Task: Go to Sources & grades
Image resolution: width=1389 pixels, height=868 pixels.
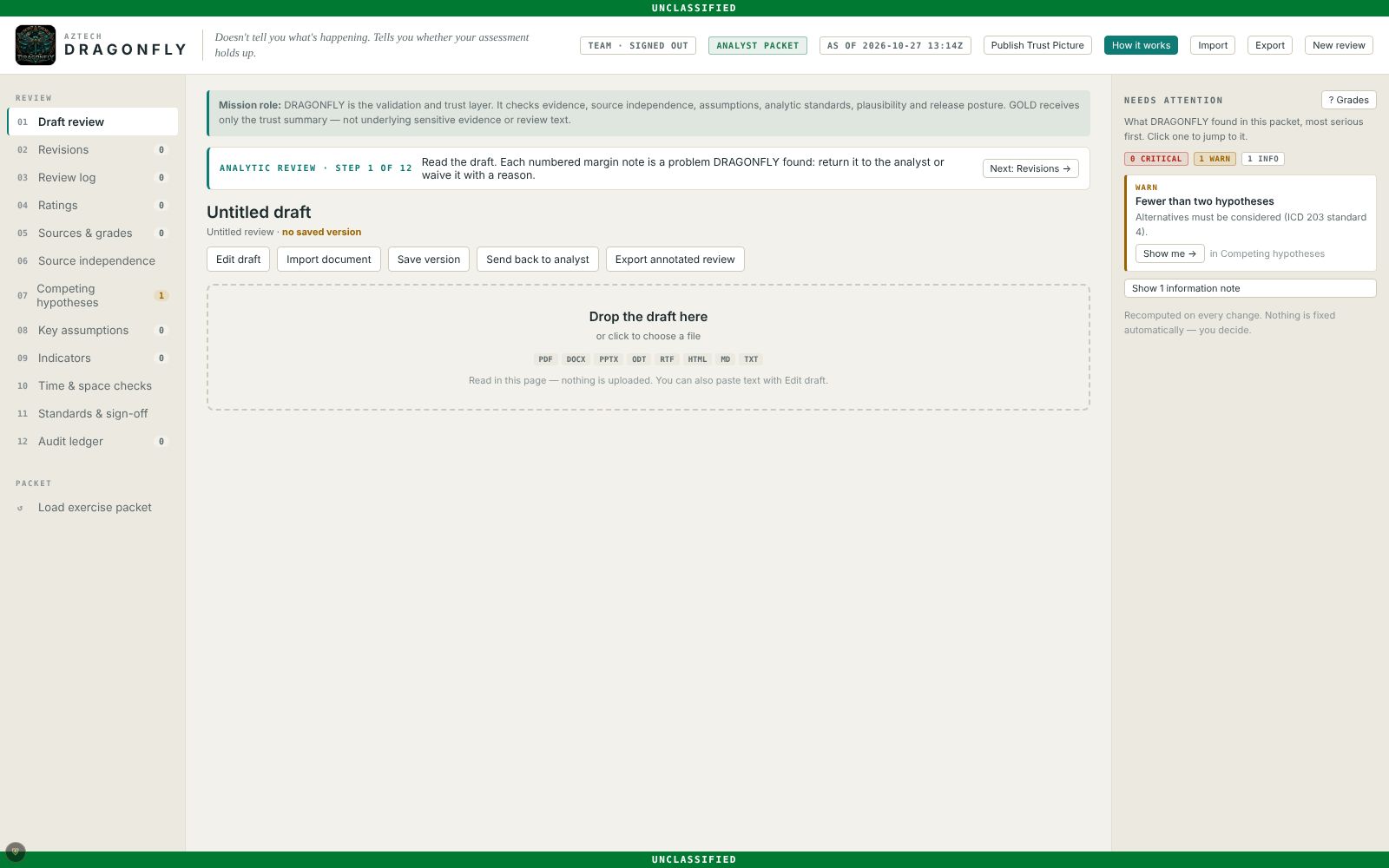Action: tap(93, 233)
